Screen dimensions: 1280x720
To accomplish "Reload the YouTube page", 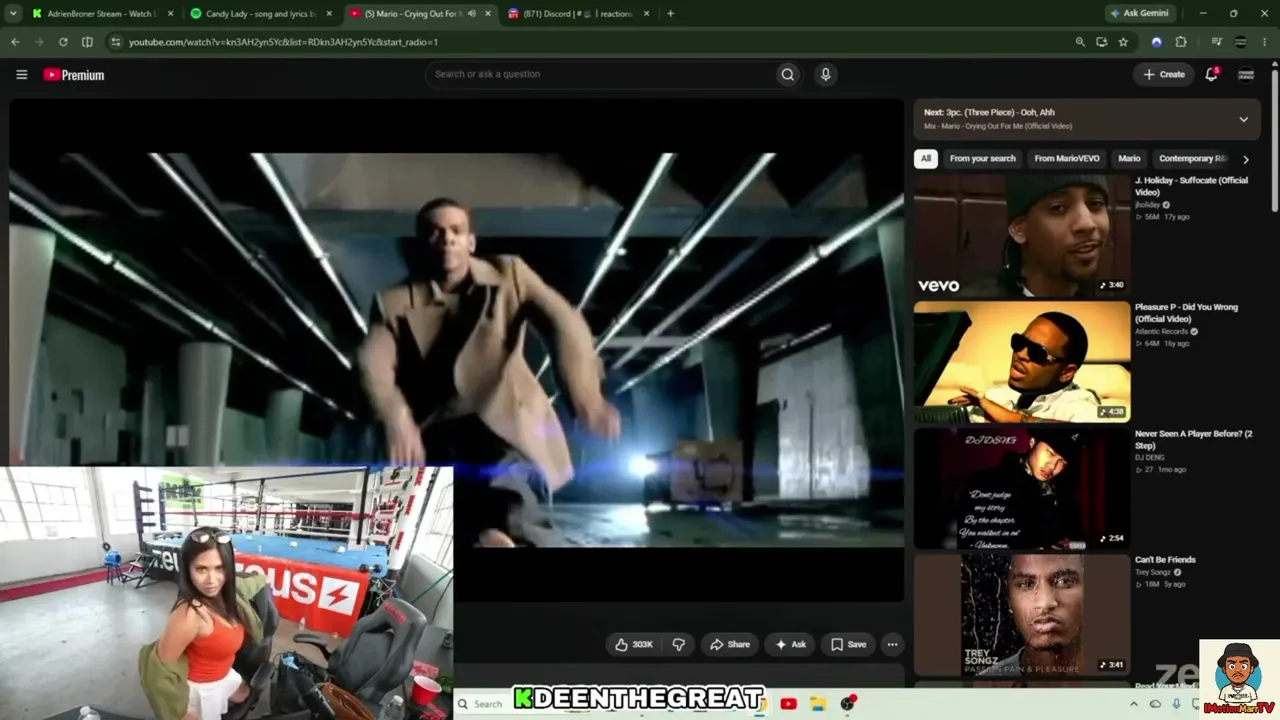I will [x=63, y=42].
